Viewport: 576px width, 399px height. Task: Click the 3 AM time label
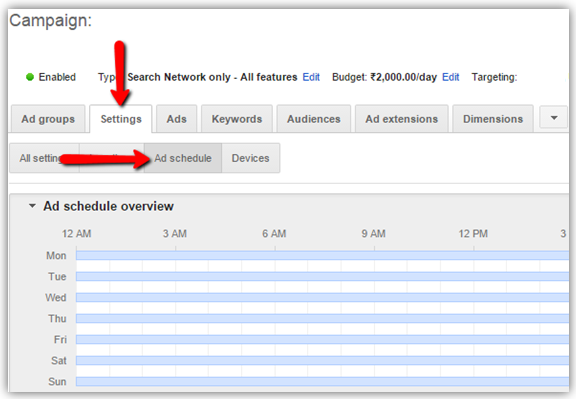(175, 234)
